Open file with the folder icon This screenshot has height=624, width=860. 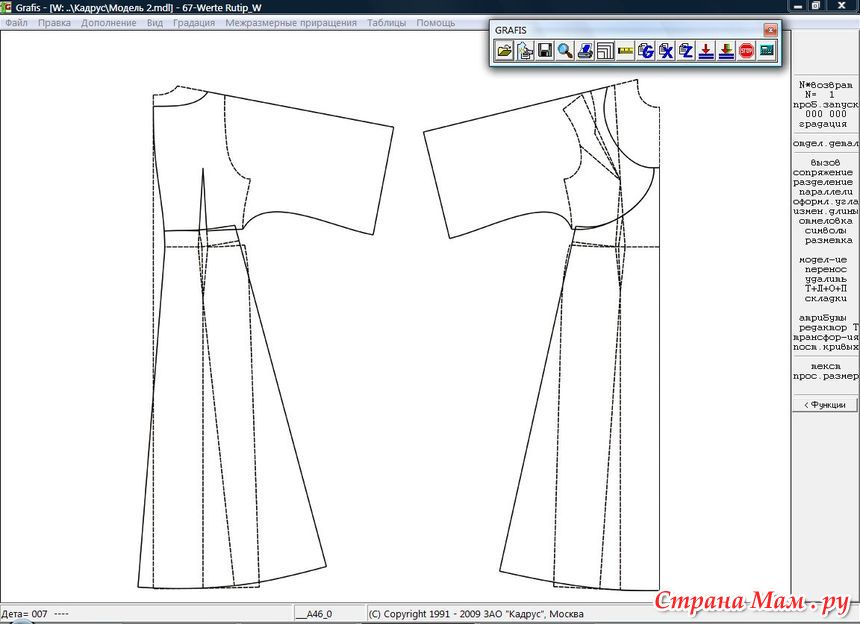tap(504, 51)
